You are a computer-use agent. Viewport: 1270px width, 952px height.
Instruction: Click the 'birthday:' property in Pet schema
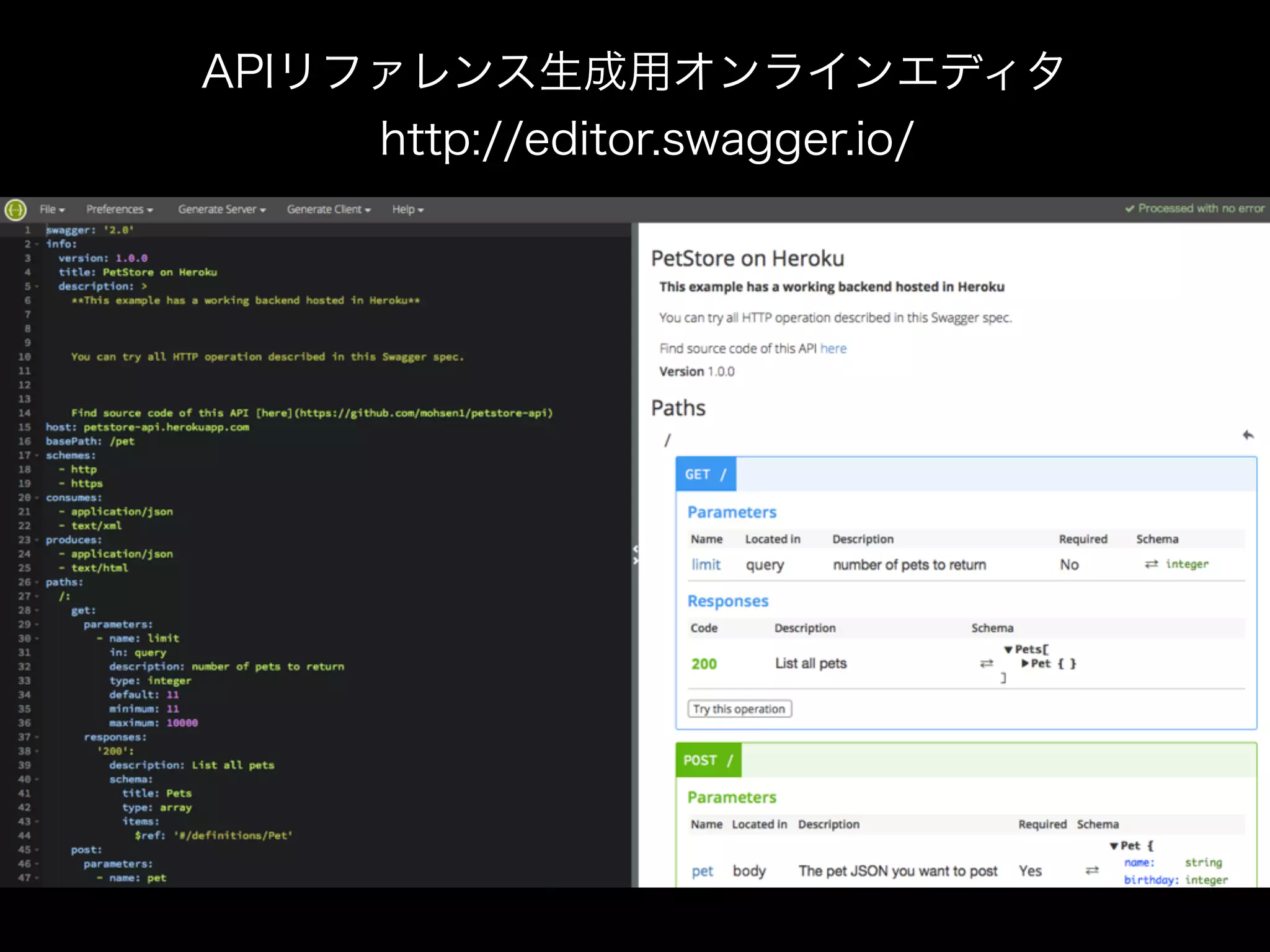pos(1151,880)
